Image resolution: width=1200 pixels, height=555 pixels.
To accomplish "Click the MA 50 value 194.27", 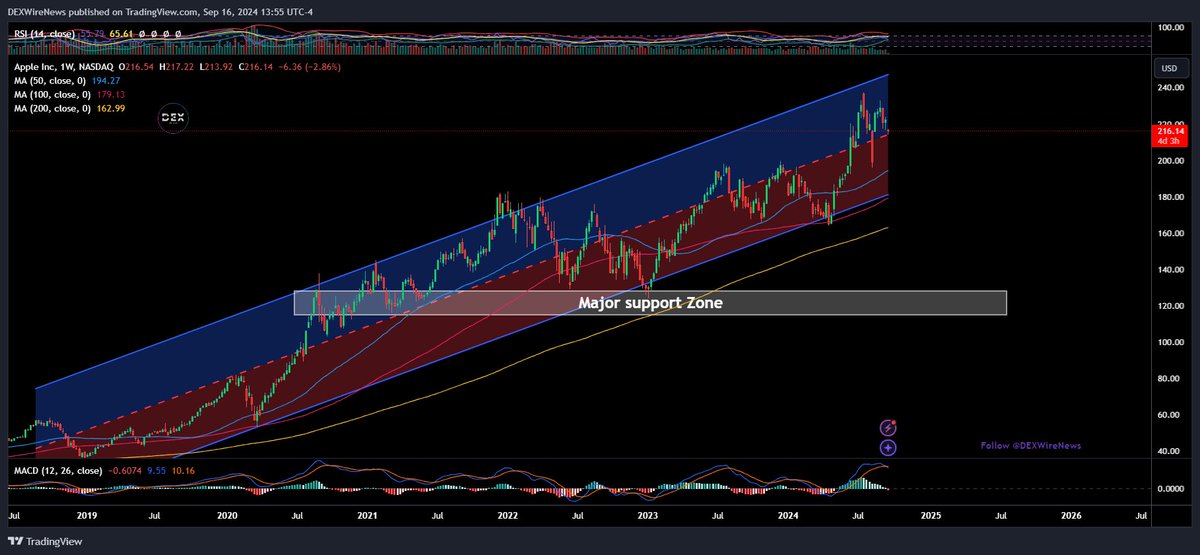I will pos(105,79).
